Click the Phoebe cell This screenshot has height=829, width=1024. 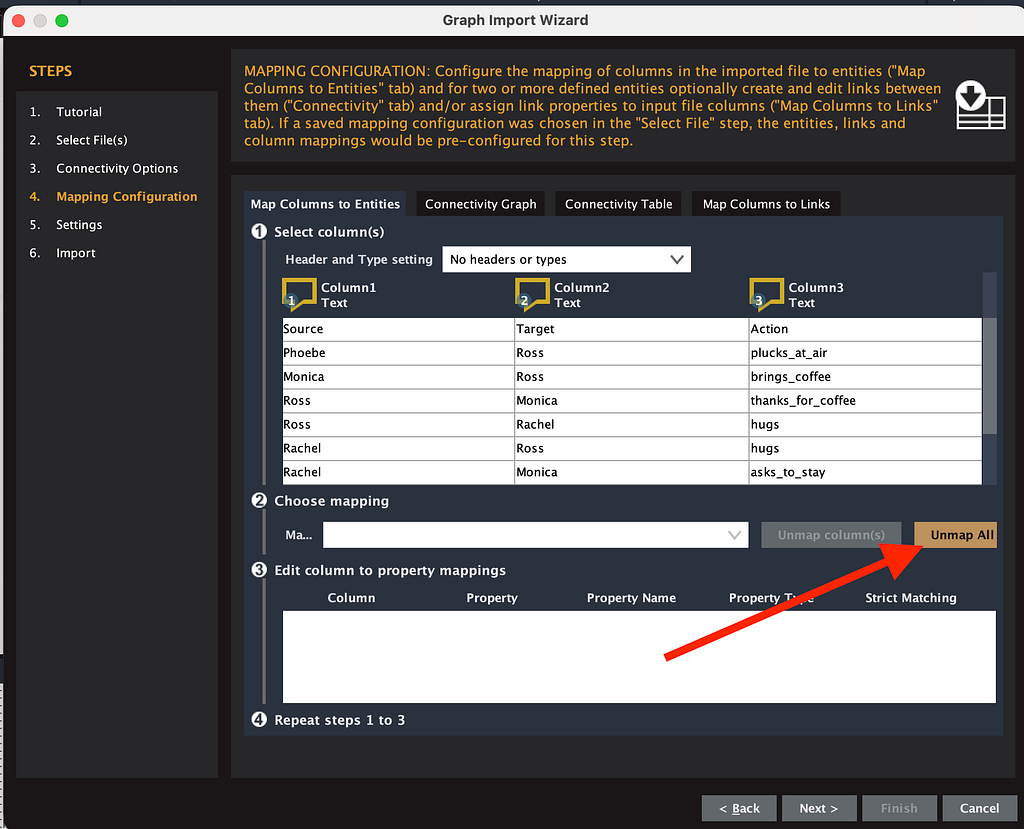(x=398, y=353)
